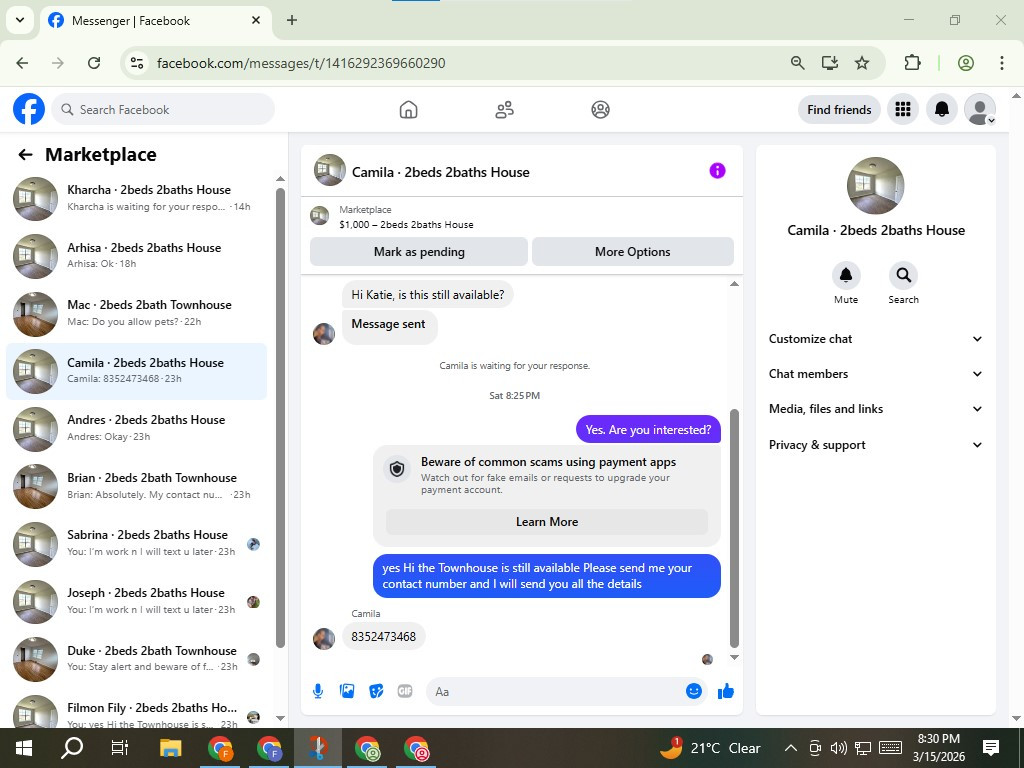Open the Home feed icon
1024x768 pixels.
pyautogui.click(x=408, y=110)
